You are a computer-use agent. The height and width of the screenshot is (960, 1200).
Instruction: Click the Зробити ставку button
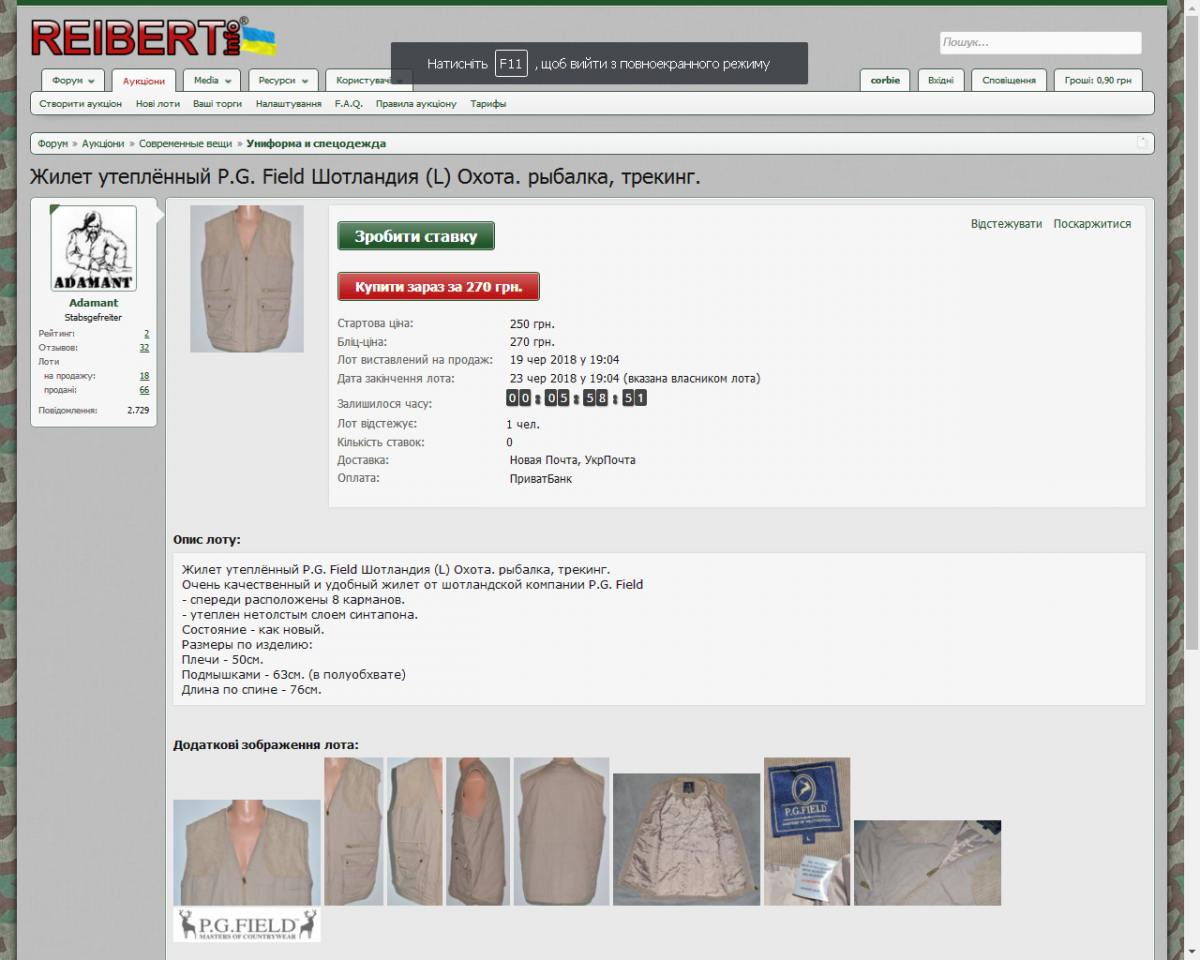tap(416, 237)
